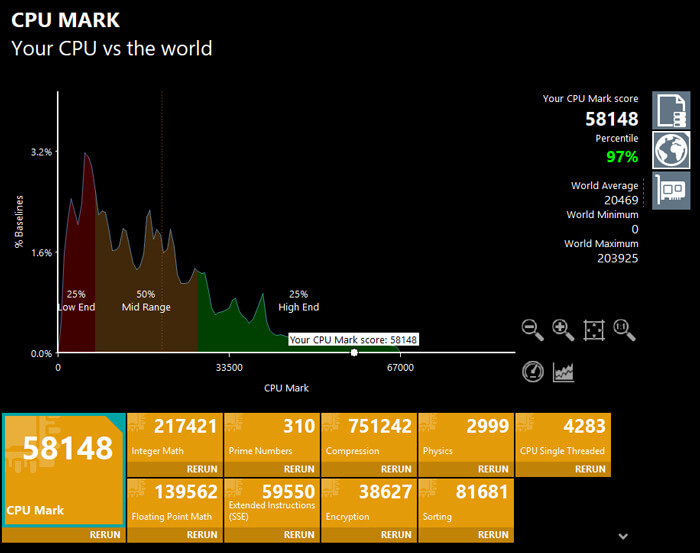Click the saved baseline file icon
Screen dimensions: 700x553
[671, 110]
